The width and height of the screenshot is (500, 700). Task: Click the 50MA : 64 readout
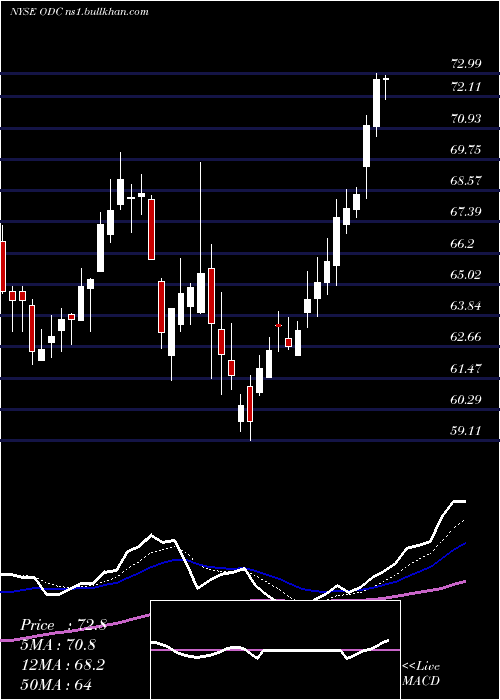pos(56,684)
